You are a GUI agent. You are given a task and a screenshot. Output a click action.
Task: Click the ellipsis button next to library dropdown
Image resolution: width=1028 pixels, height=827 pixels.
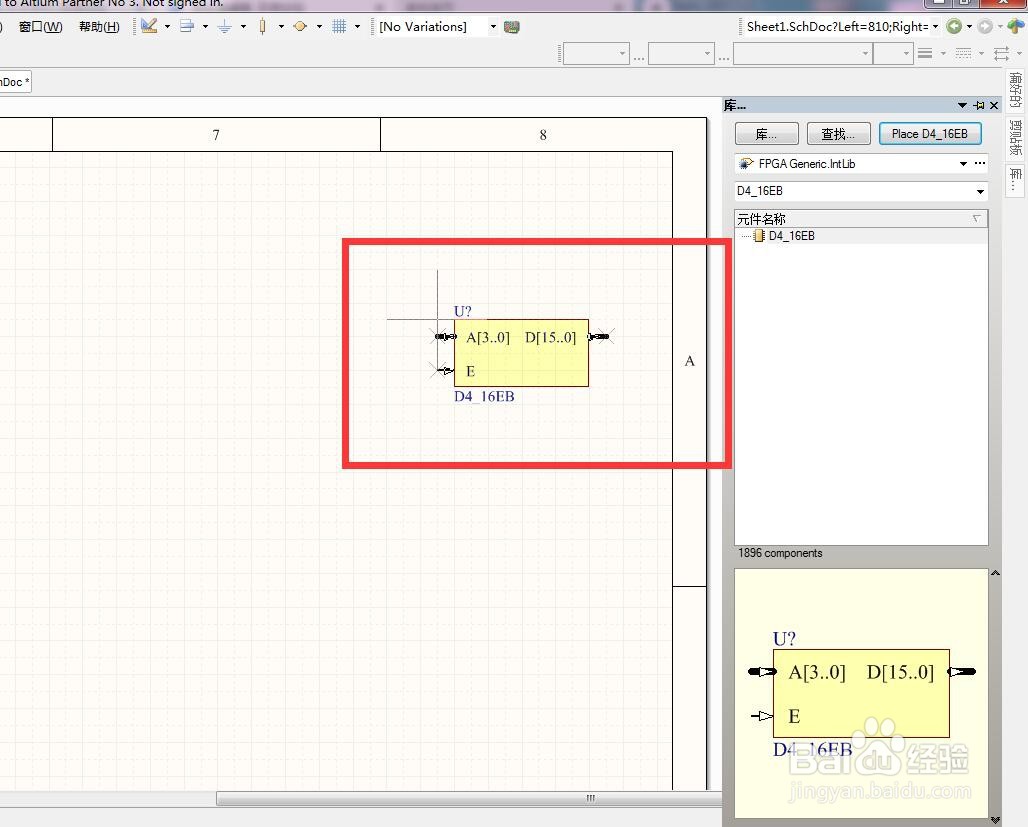pos(980,163)
